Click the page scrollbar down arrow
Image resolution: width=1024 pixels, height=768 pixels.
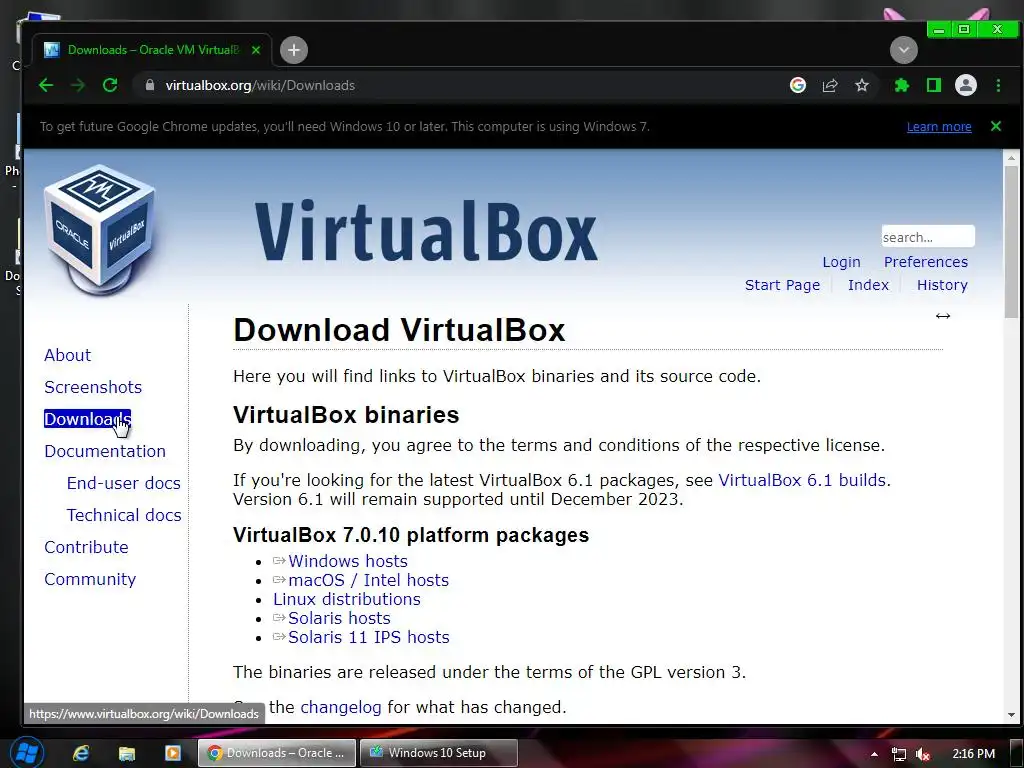1011,715
